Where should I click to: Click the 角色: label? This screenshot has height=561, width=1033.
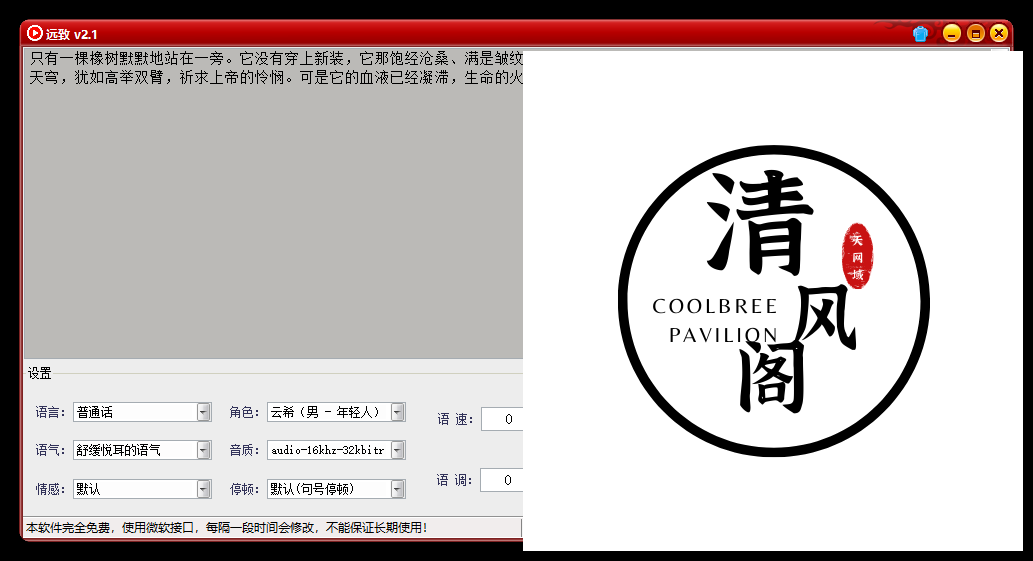click(244, 413)
